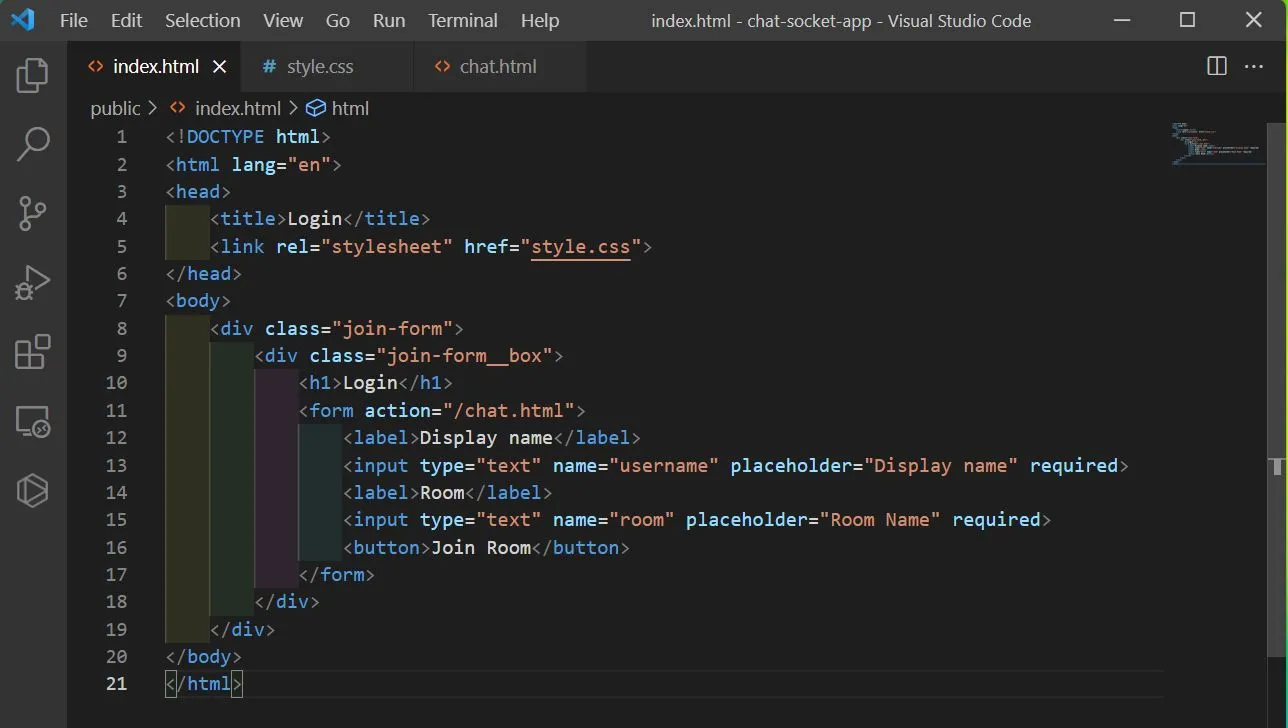Click the Room label text on line 14
This screenshot has height=728, width=1288.
(442, 493)
